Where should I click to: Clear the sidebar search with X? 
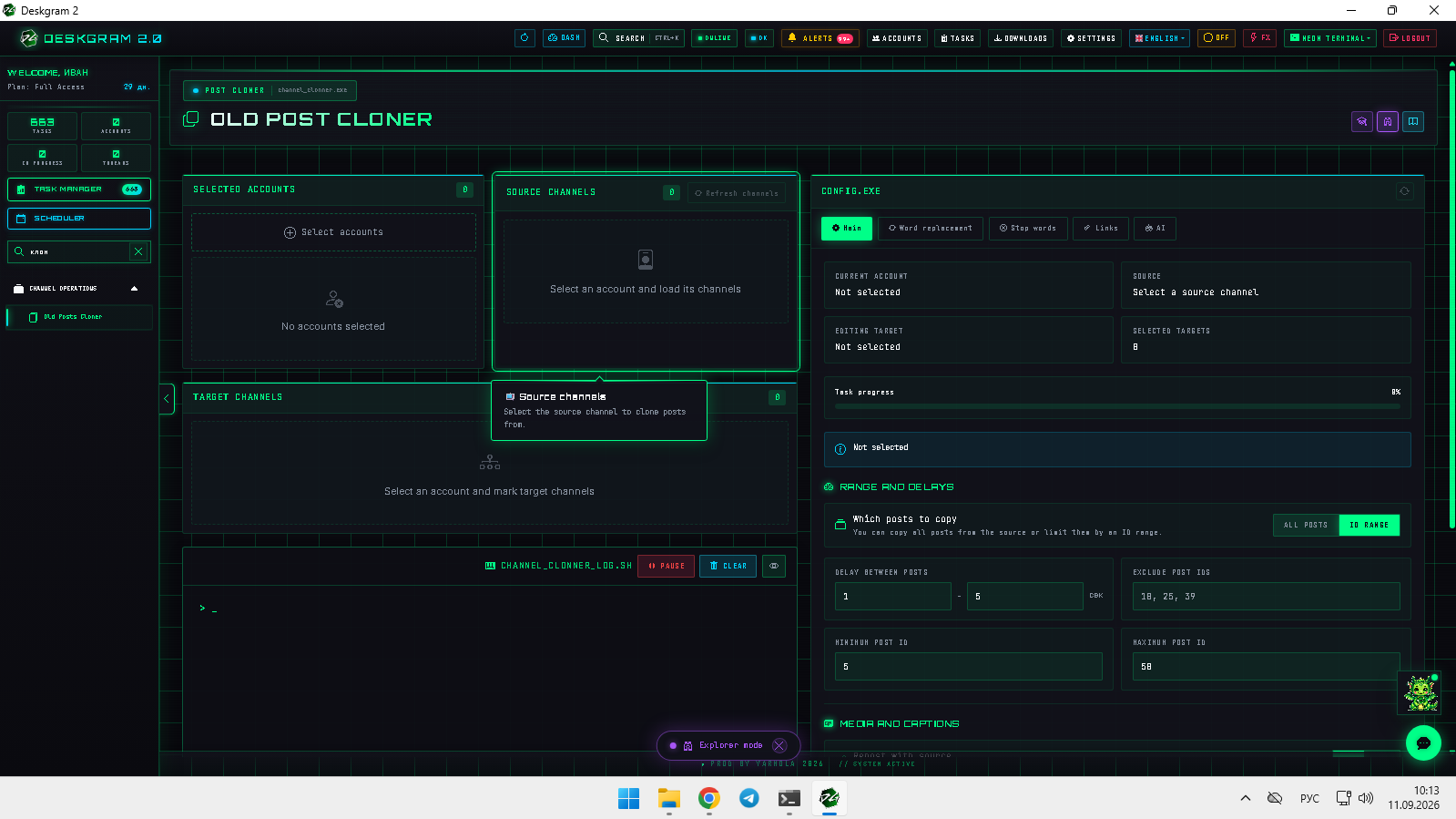pos(138,251)
